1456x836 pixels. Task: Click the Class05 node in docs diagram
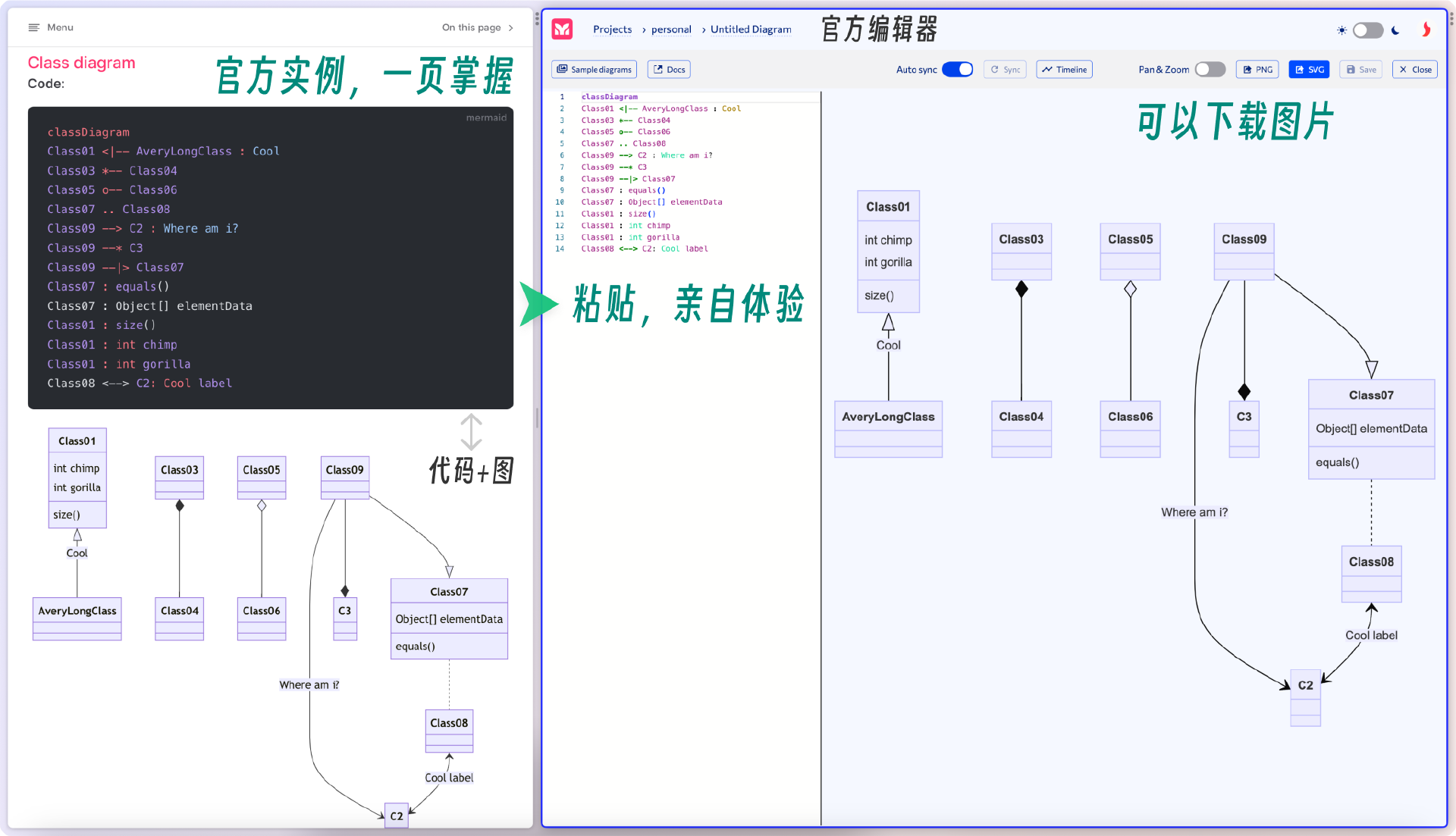[x=262, y=477]
